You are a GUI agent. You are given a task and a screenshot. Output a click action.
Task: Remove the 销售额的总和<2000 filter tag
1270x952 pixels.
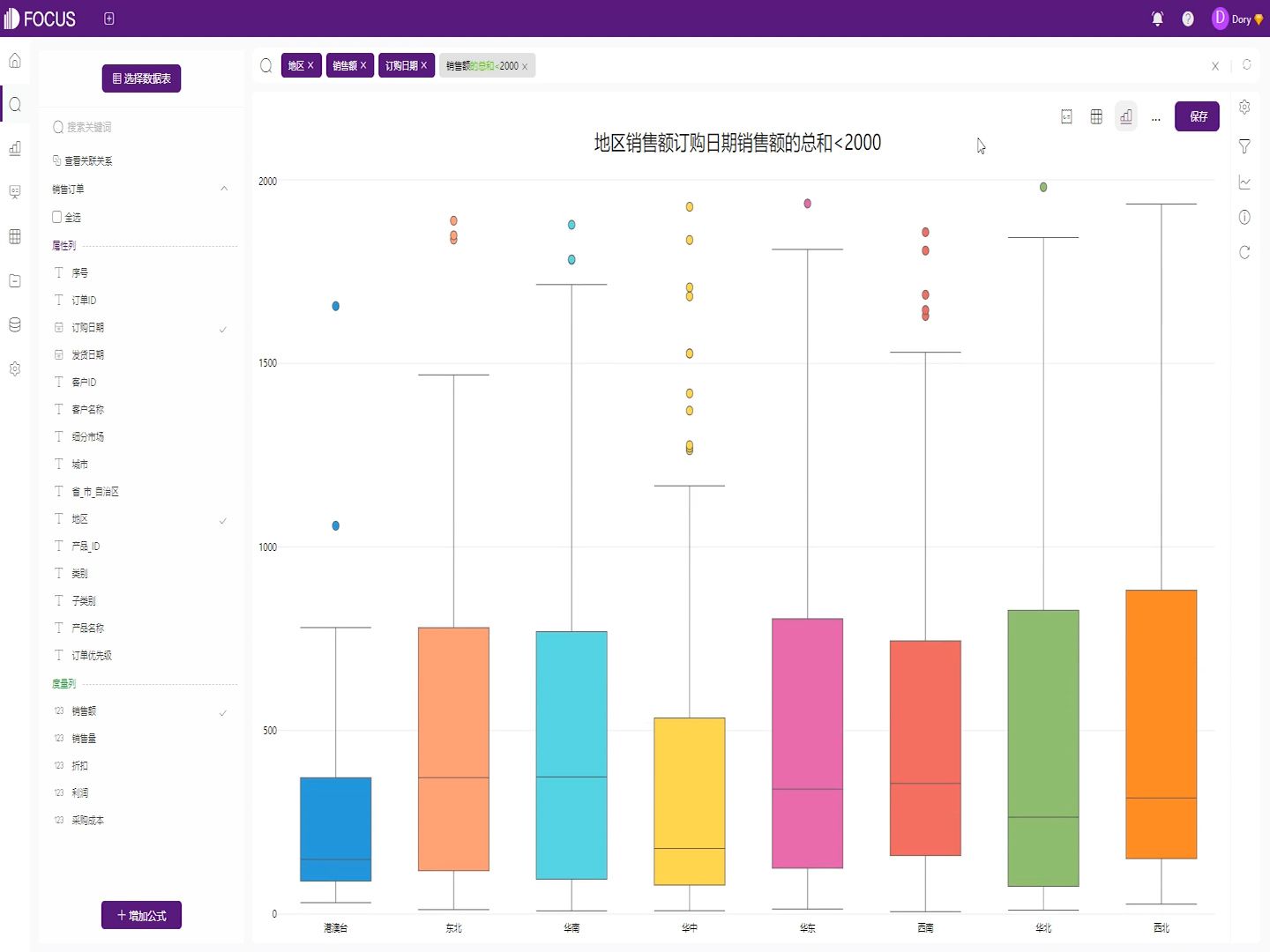tap(525, 66)
